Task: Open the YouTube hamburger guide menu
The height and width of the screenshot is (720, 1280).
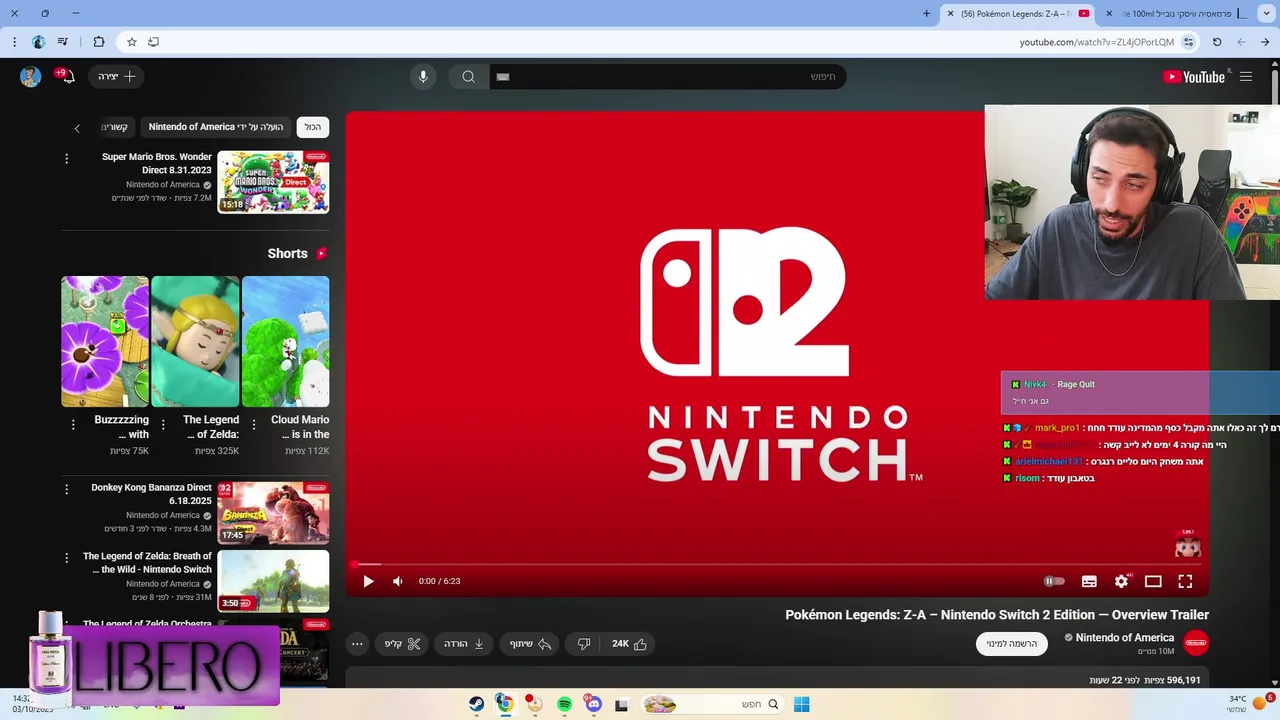Action: pos(1246,77)
